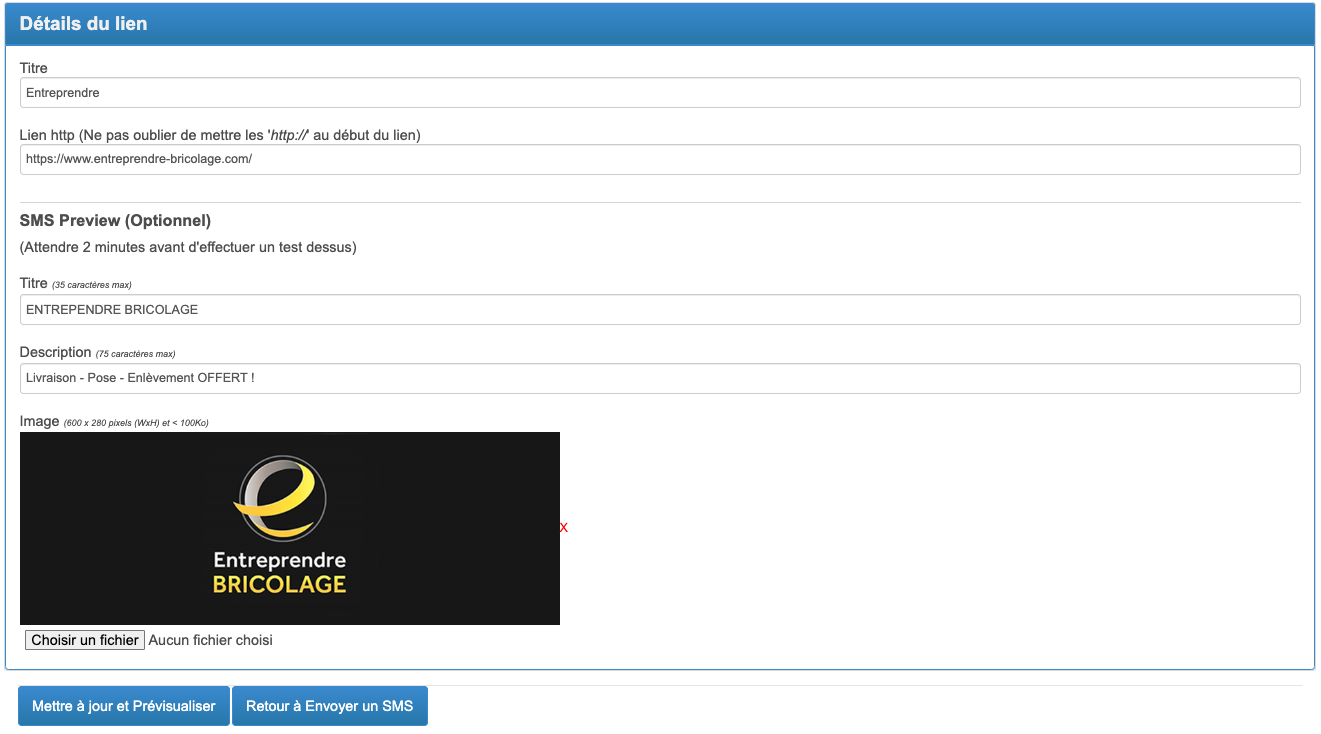This screenshot has height=734, width=1321.
Task: Edit SMS preview title 'ENTREPENDRE BRICOLAGE' field
Action: pos(660,309)
